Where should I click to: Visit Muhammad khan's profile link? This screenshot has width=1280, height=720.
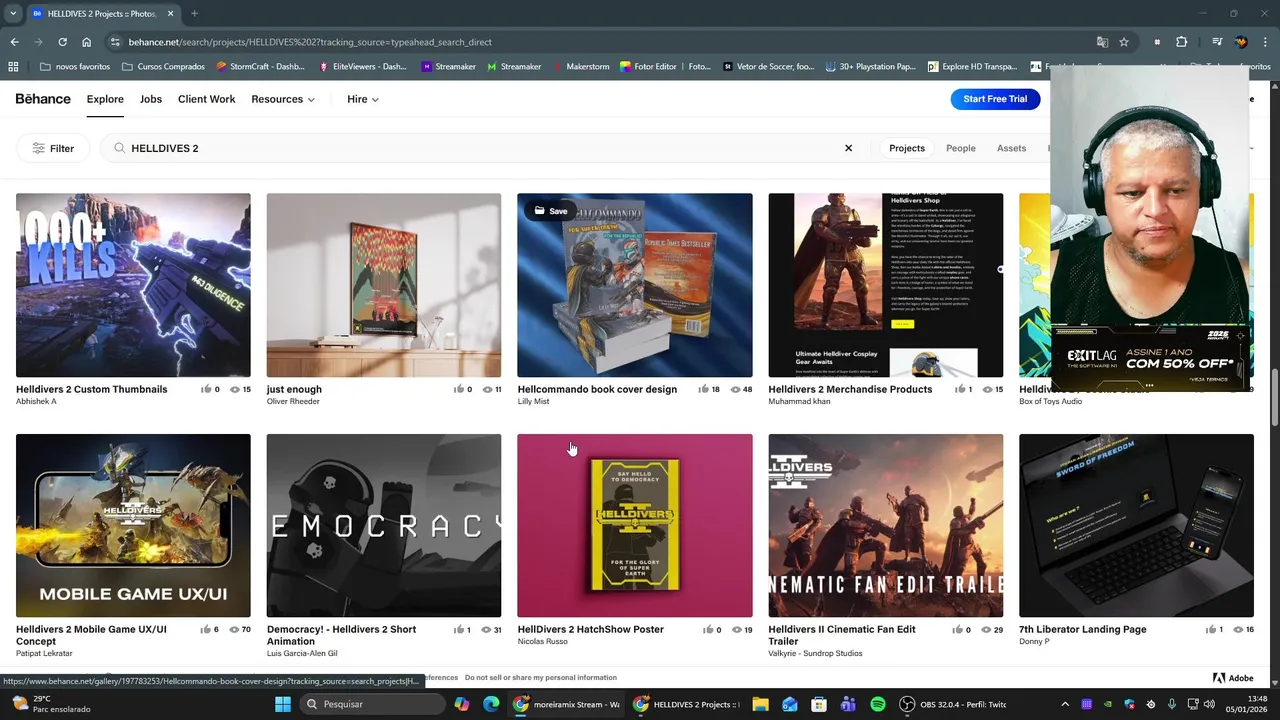tap(799, 402)
